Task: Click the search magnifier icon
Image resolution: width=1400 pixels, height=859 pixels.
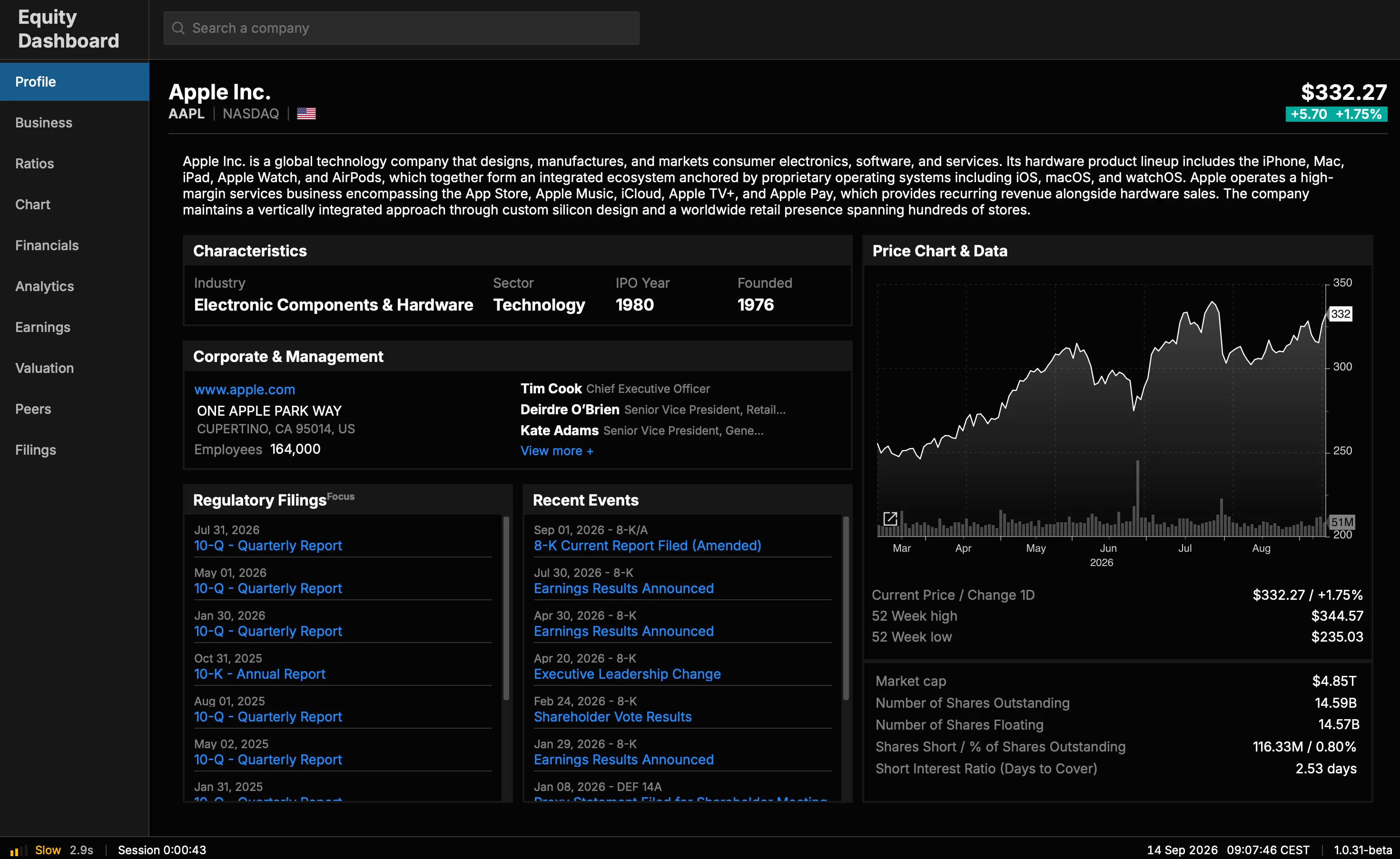Action: click(x=178, y=28)
